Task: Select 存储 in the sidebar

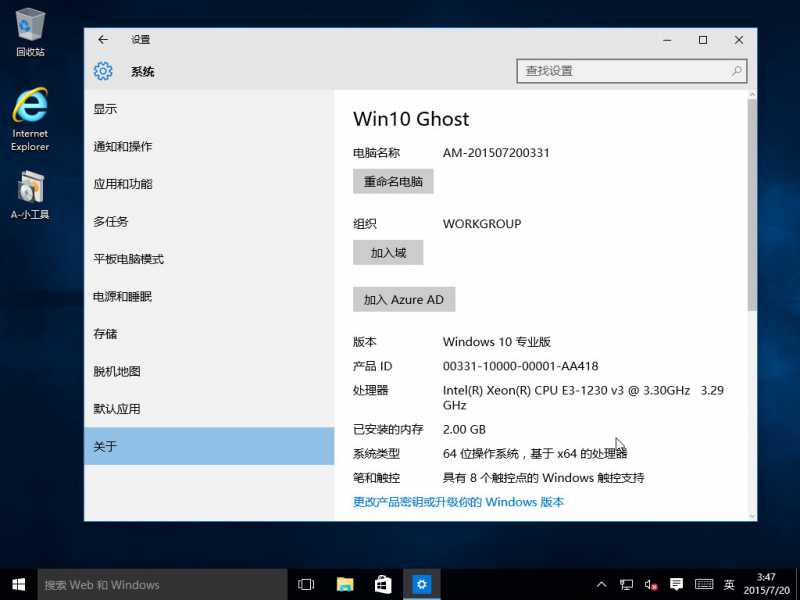Action: click(x=209, y=334)
